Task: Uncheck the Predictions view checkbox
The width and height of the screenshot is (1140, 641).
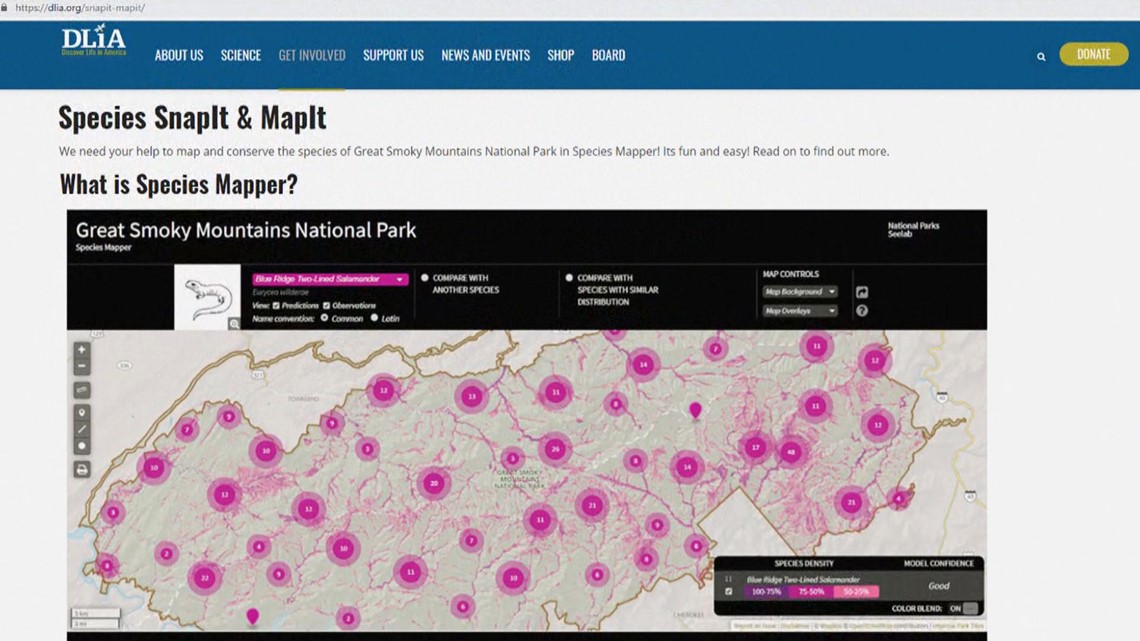Action: tap(276, 306)
